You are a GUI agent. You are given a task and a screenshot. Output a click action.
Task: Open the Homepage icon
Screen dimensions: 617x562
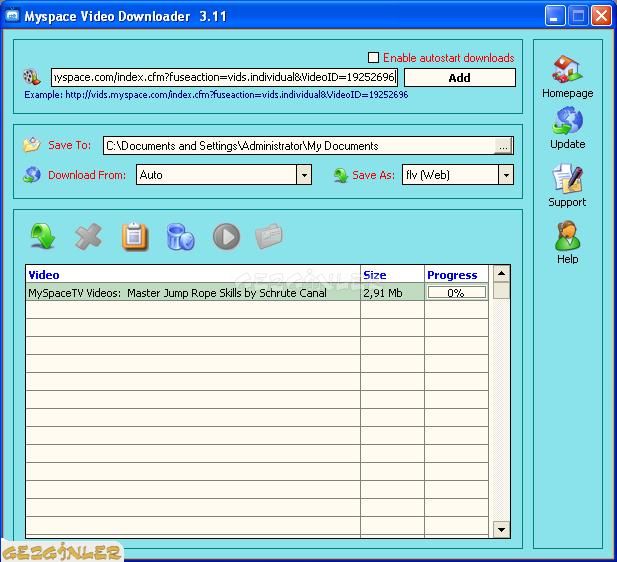[567, 69]
